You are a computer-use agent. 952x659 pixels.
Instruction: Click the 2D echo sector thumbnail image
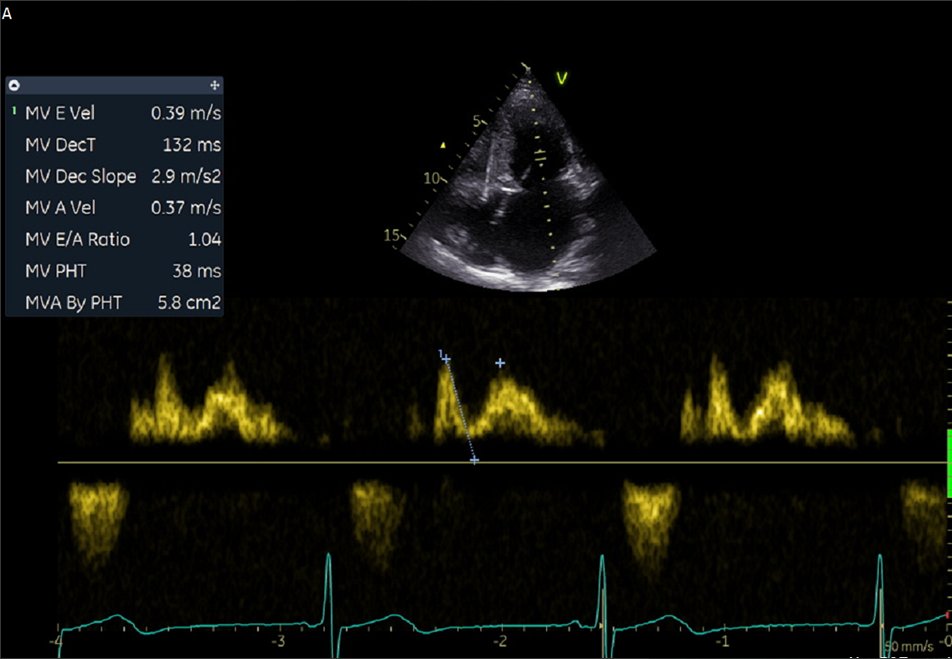528,179
